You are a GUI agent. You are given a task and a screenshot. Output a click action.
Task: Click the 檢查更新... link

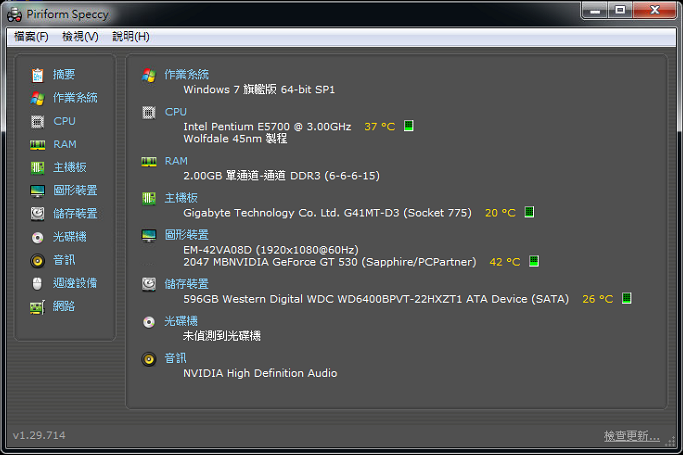coord(632,436)
